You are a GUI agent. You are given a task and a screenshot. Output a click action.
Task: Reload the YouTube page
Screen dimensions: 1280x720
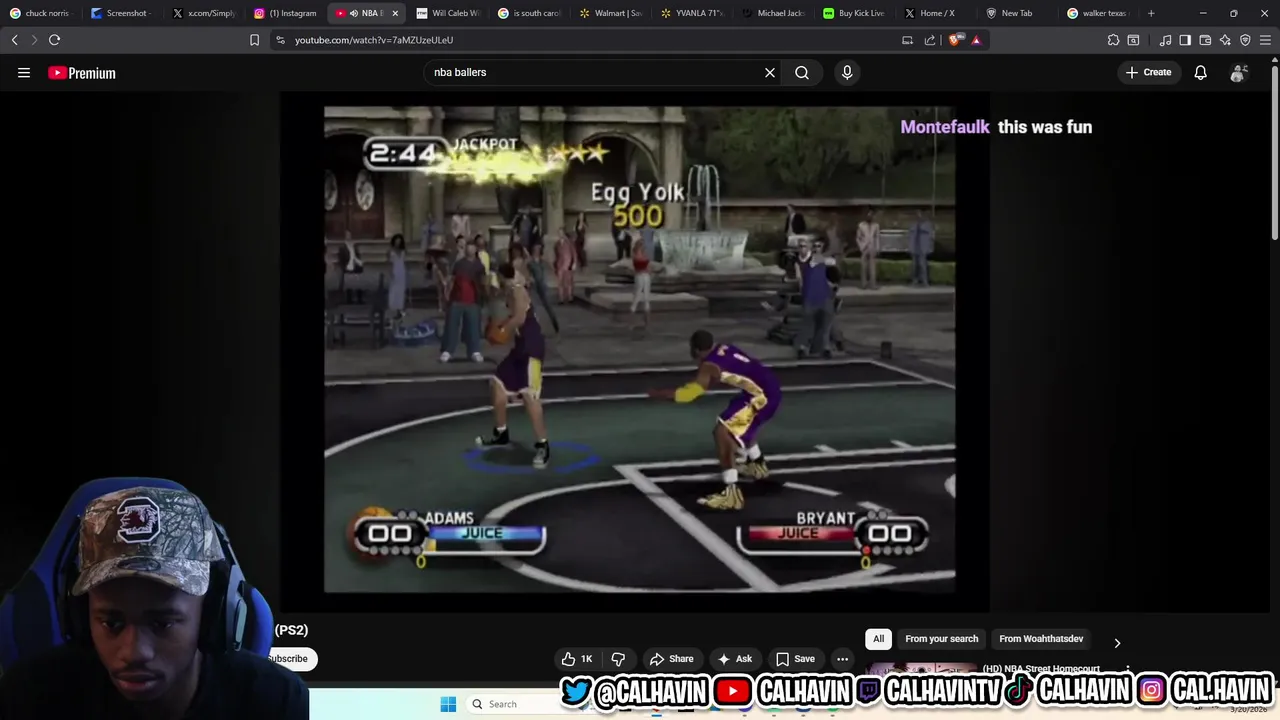point(54,40)
